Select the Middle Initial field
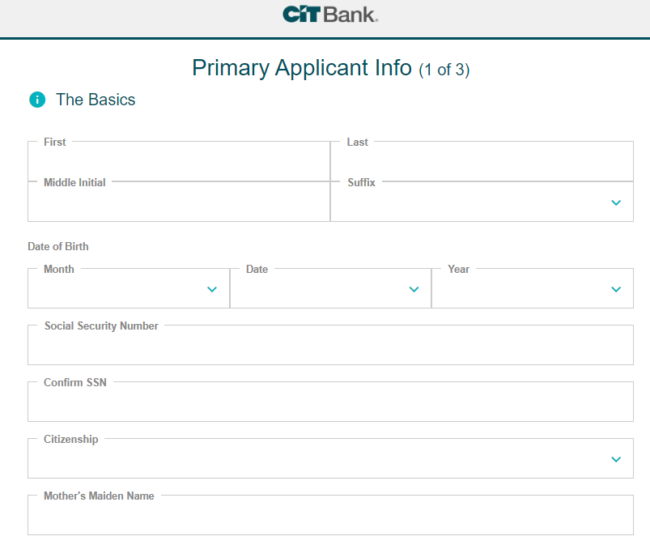 (179, 202)
